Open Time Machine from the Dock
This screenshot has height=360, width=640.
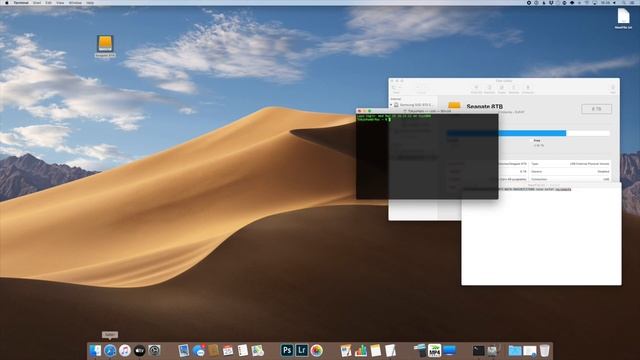tap(154, 350)
